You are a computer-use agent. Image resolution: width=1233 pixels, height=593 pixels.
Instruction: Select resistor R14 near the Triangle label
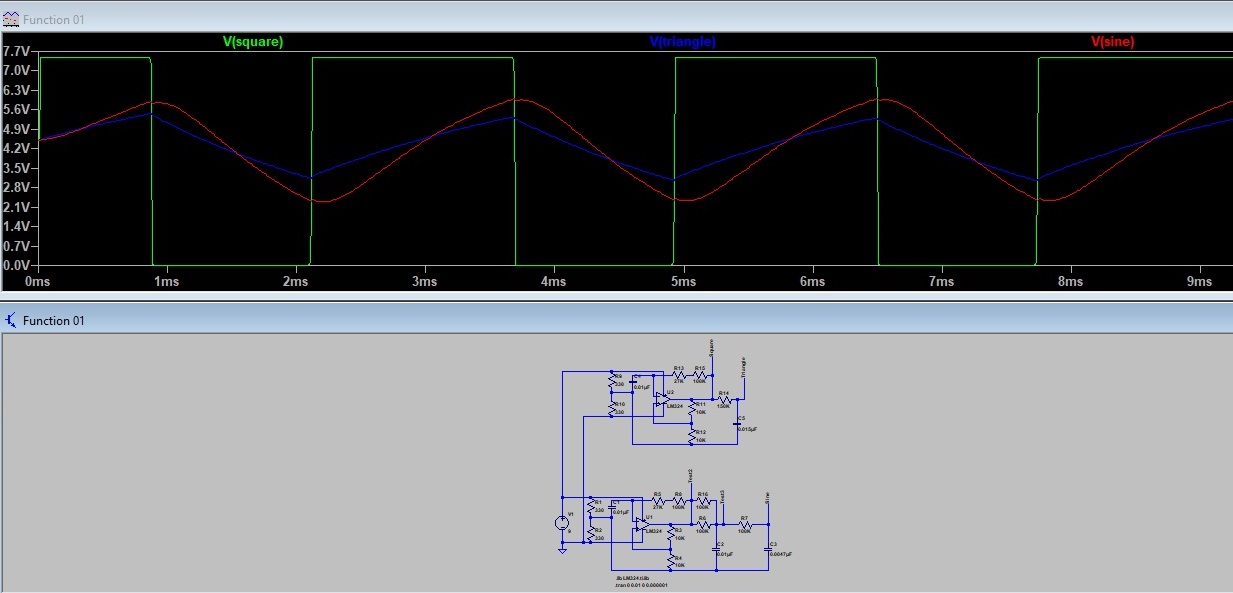click(724, 398)
